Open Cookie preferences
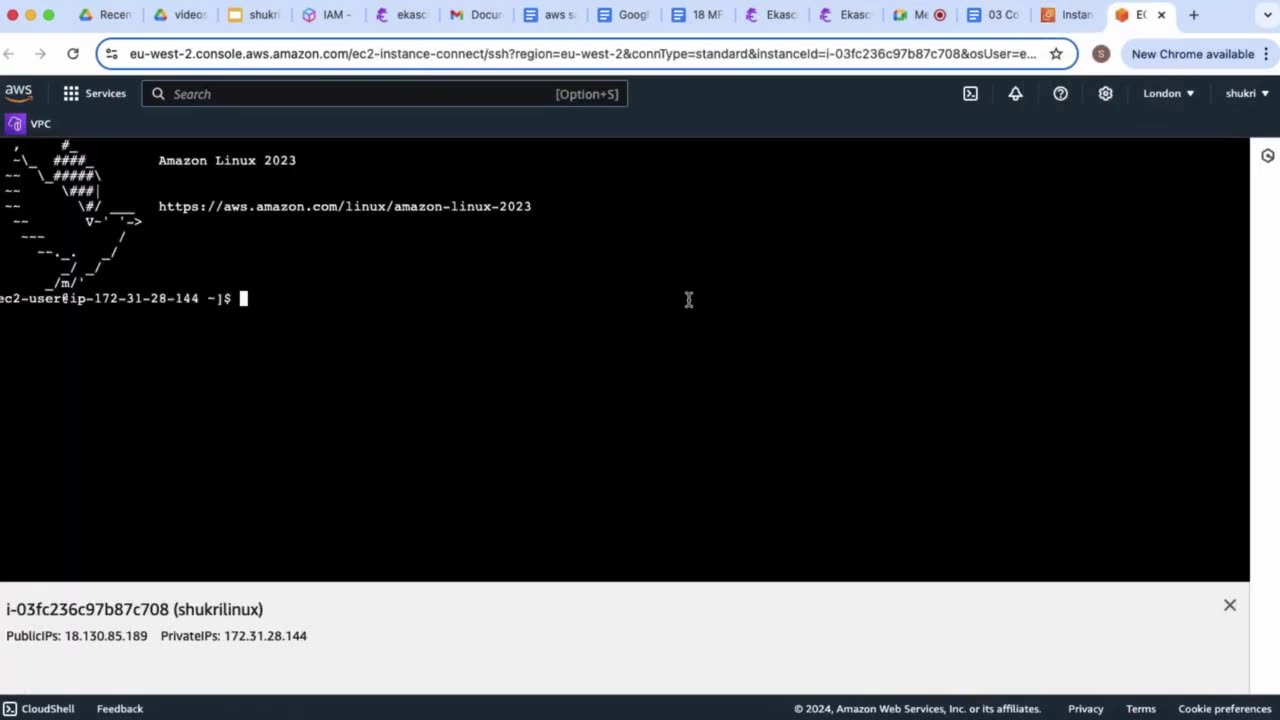Image resolution: width=1280 pixels, height=720 pixels. click(x=1224, y=708)
